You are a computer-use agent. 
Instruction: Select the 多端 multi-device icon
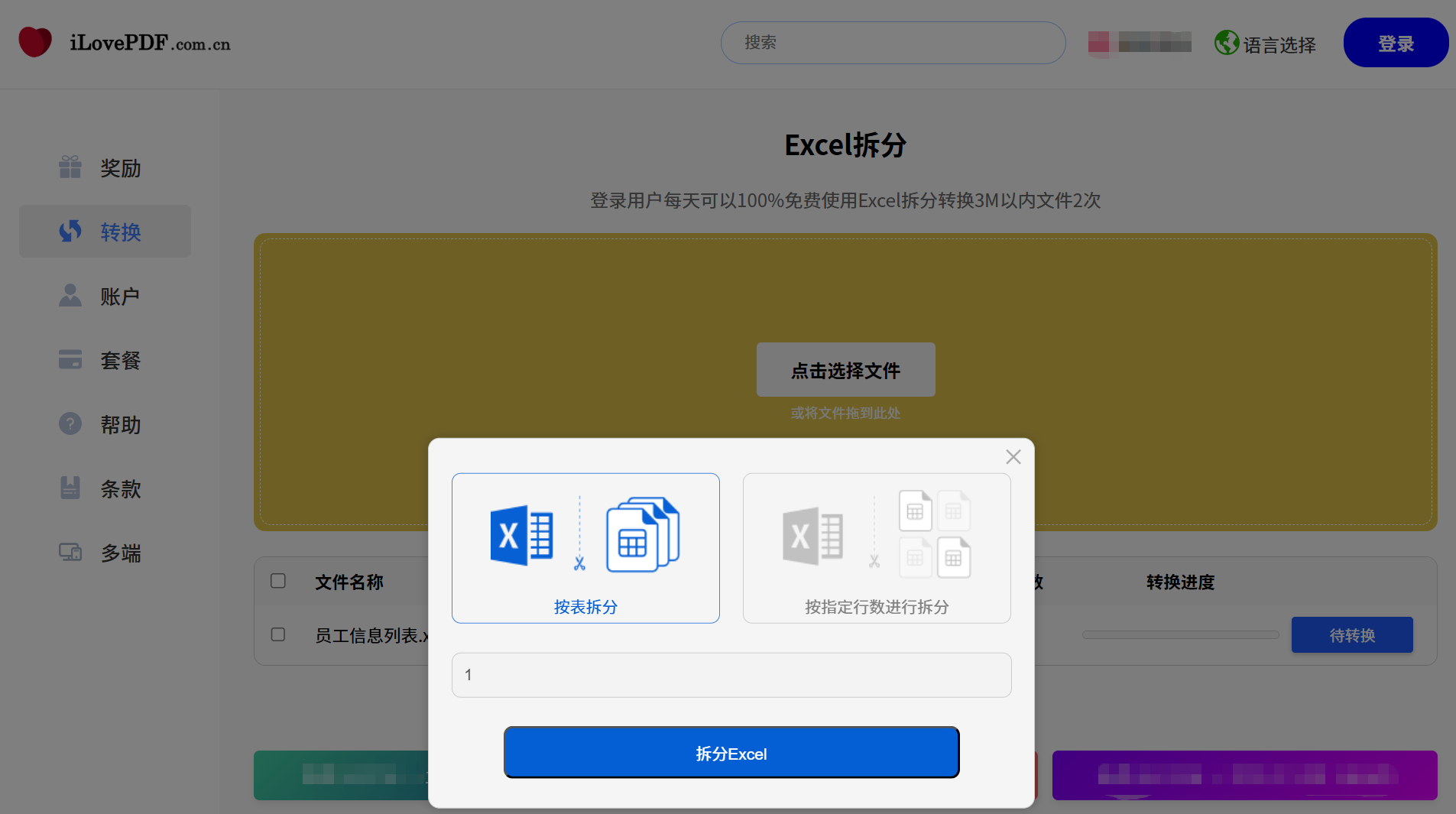tap(70, 552)
